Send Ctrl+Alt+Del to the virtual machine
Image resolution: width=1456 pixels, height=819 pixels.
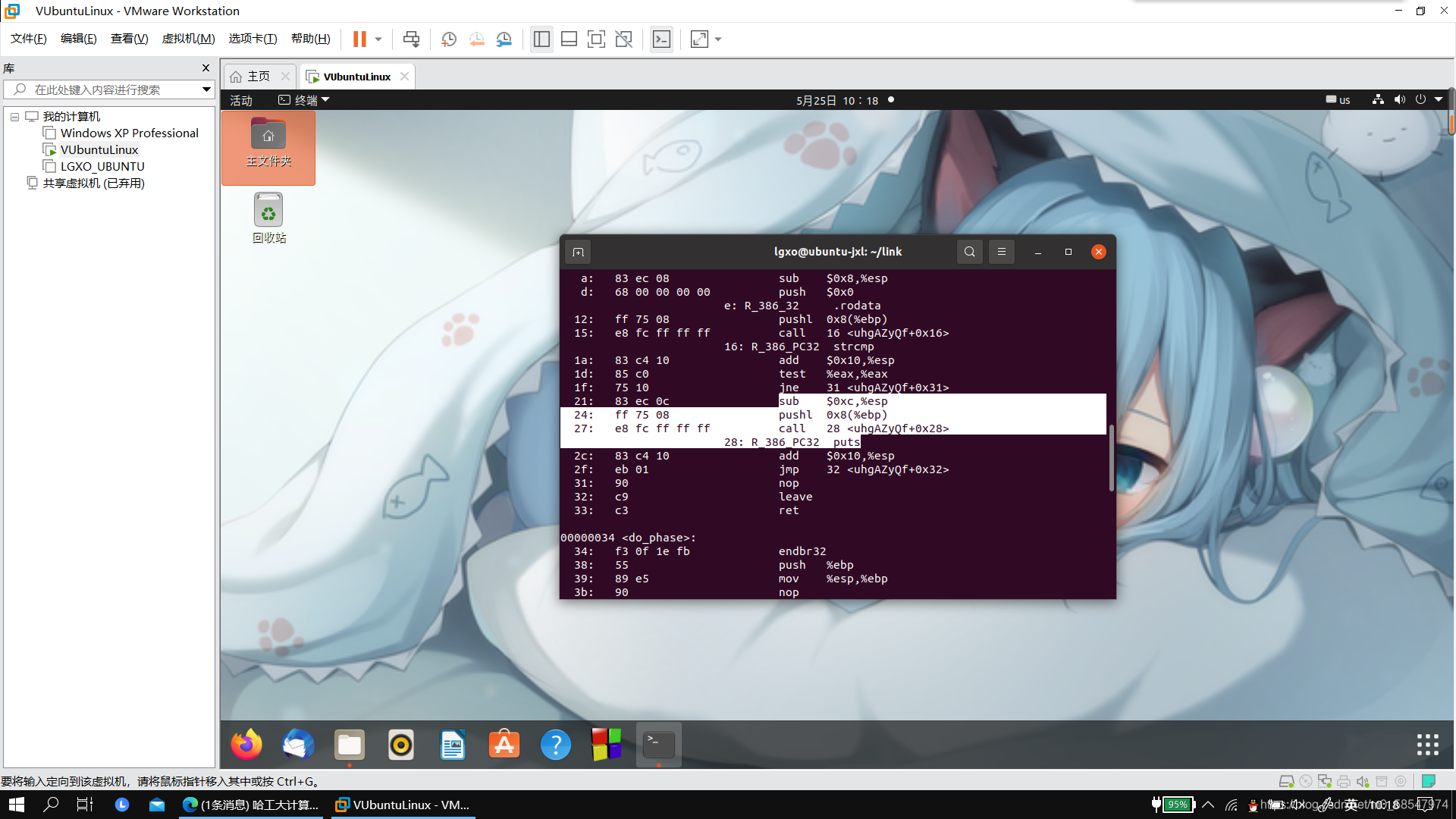coord(411,39)
